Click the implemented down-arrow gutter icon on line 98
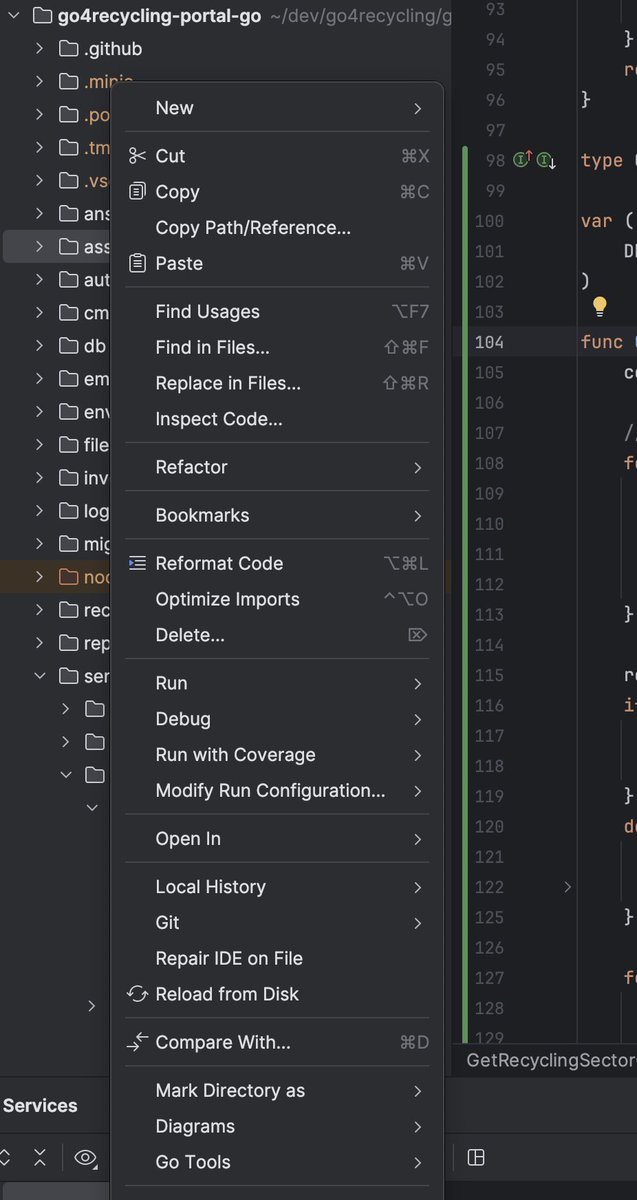 (546, 160)
